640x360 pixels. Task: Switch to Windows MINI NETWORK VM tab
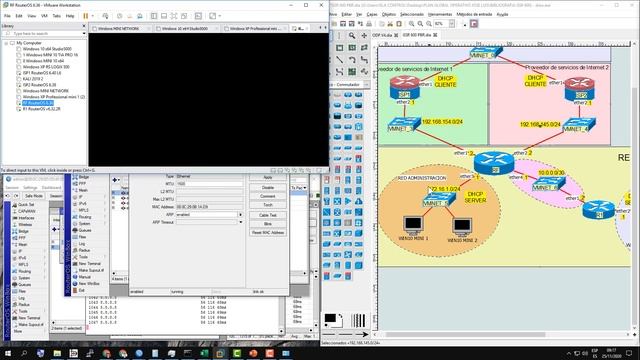point(118,29)
